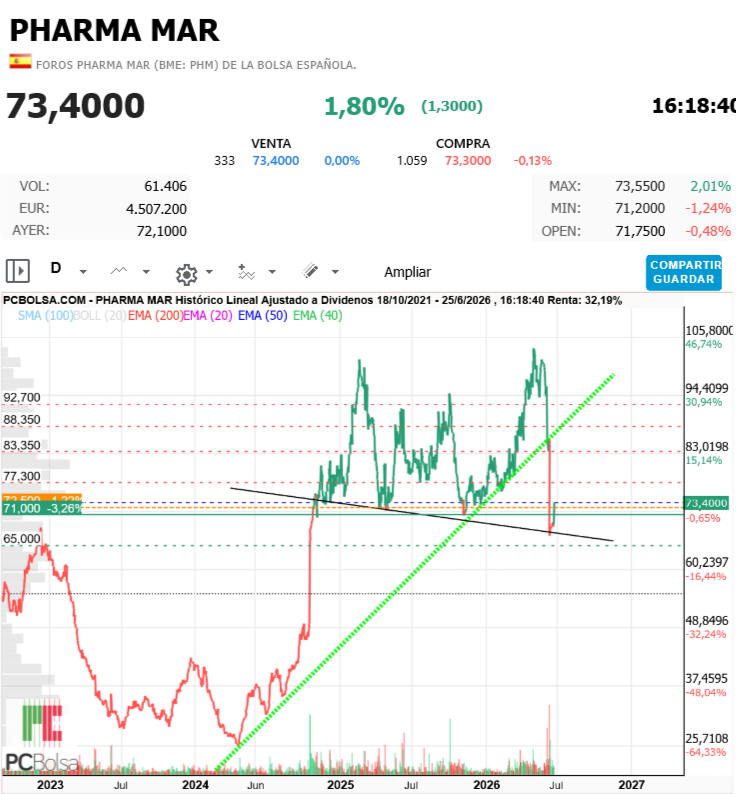This screenshot has height=794, width=736.
Task: Click the EUR value 4.507.200
Action: [x=157, y=209]
